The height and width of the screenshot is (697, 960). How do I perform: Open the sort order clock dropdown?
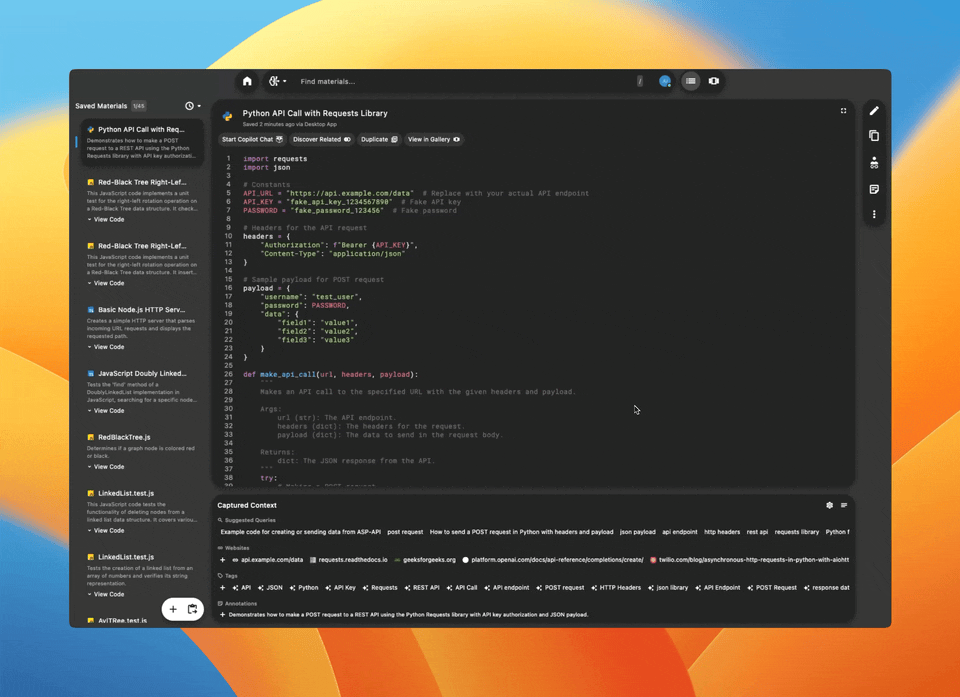coord(193,106)
